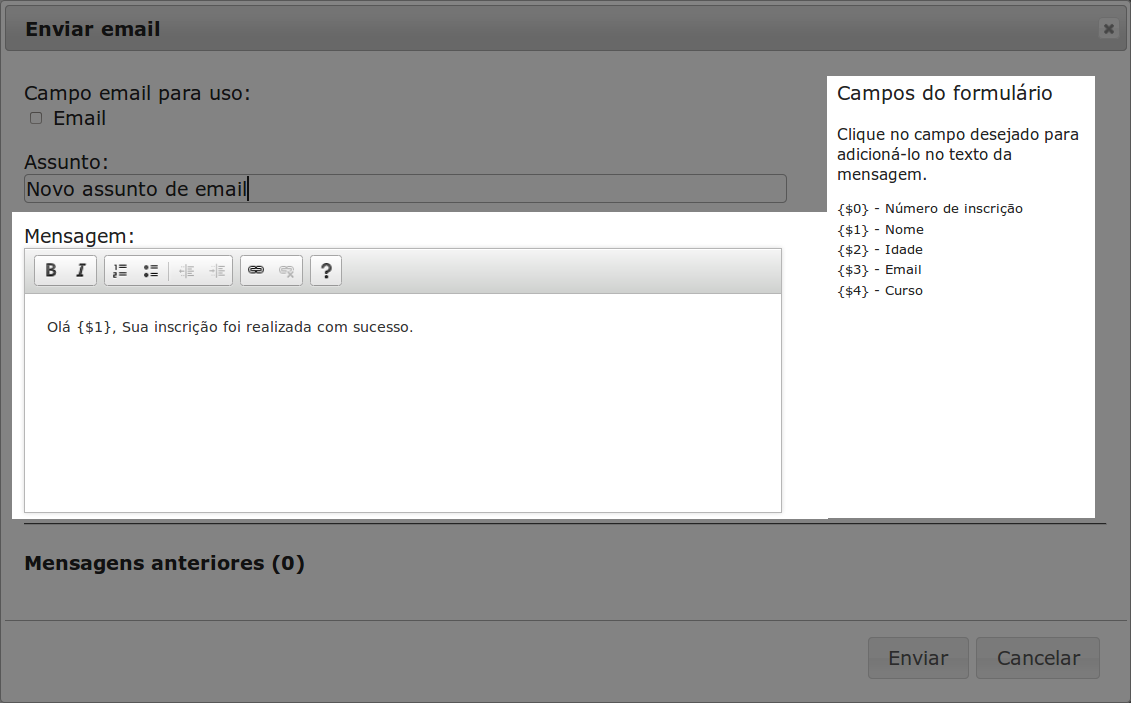Toggle bold formatting in message editor
The width and height of the screenshot is (1131, 703).
[x=51, y=271]
